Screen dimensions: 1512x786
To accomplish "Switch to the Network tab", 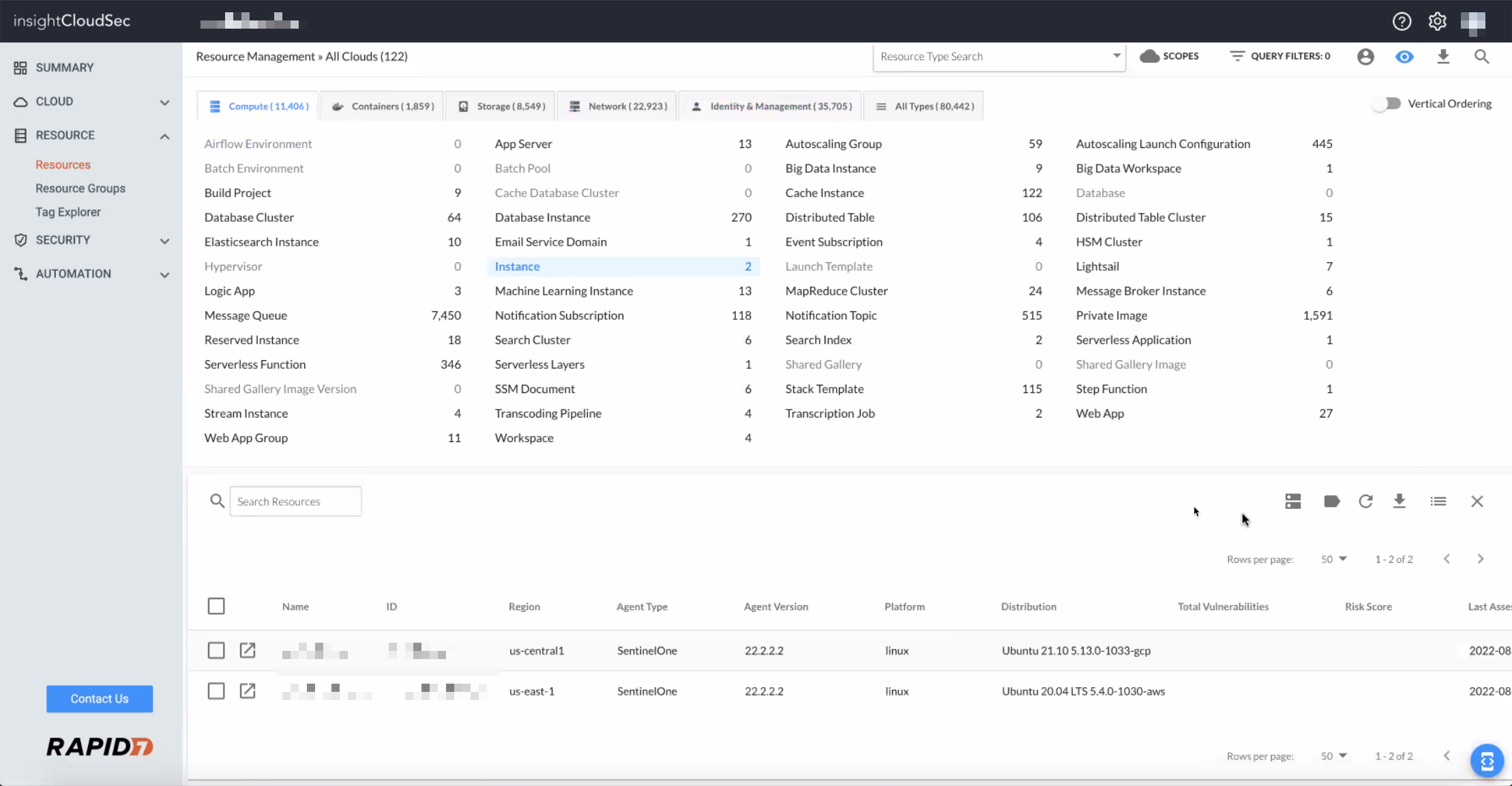I will [x=617, y=106].
